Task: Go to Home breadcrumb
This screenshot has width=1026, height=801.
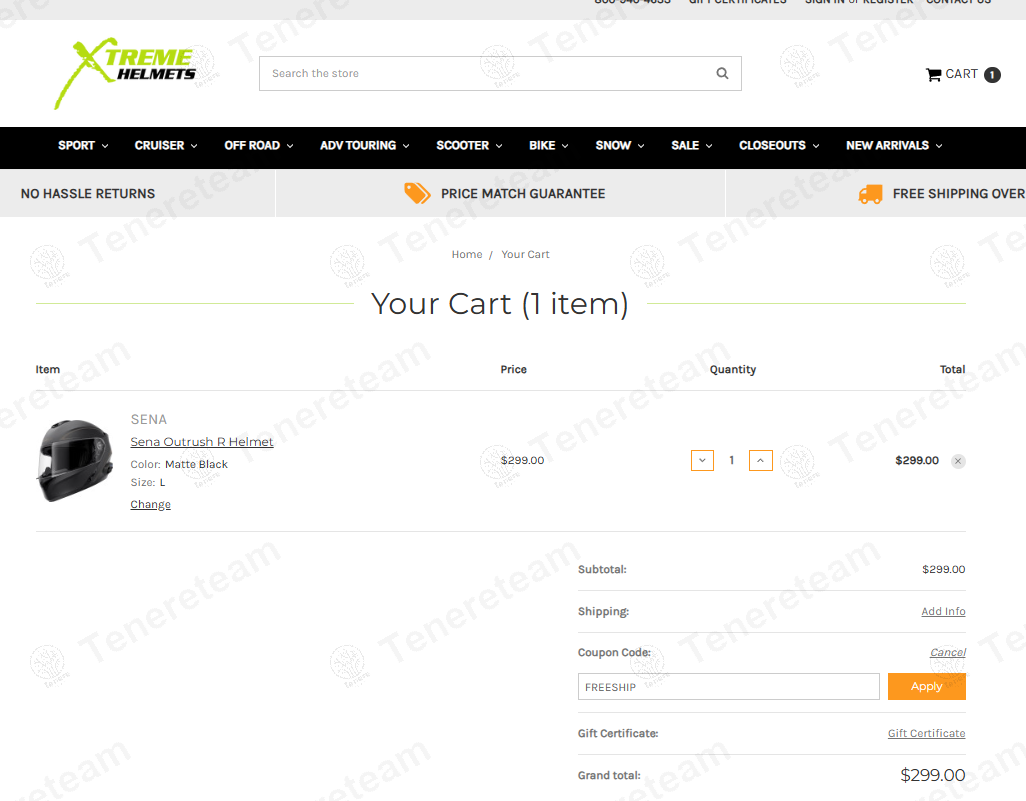Action: point(467,255)
